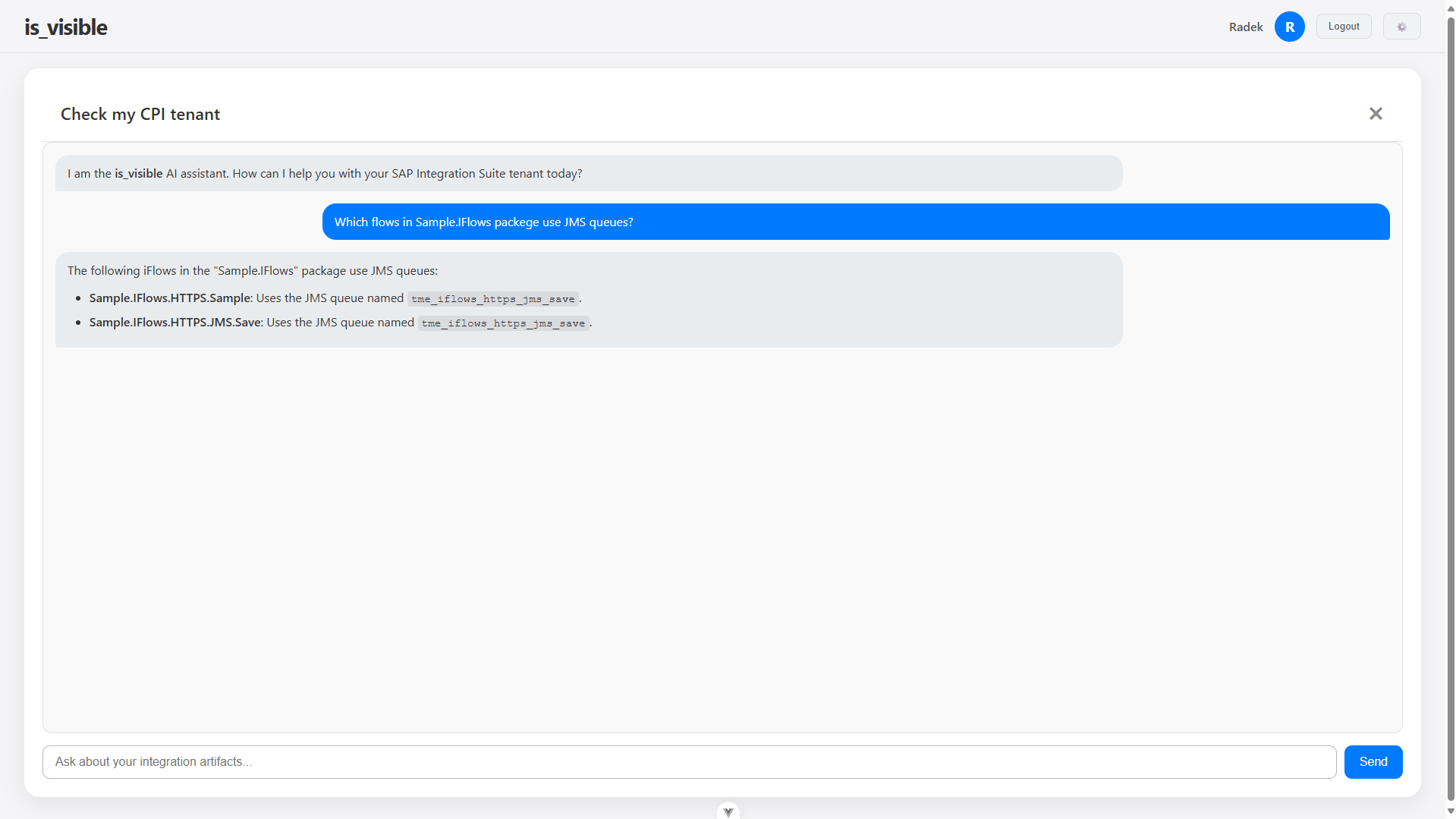This screenshot has width=1456, height=819.
Task: Collapse older messages using the down chevron
Action: pos(728,811)
